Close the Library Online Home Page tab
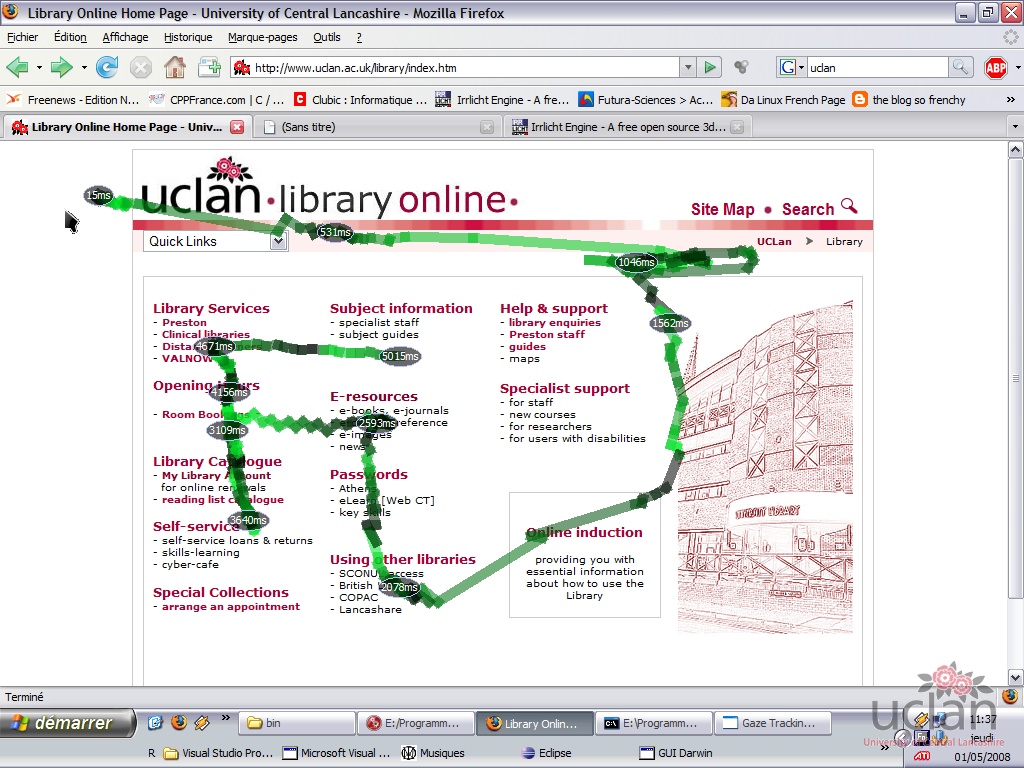1024x768 pixels. (x=237, y=127)
